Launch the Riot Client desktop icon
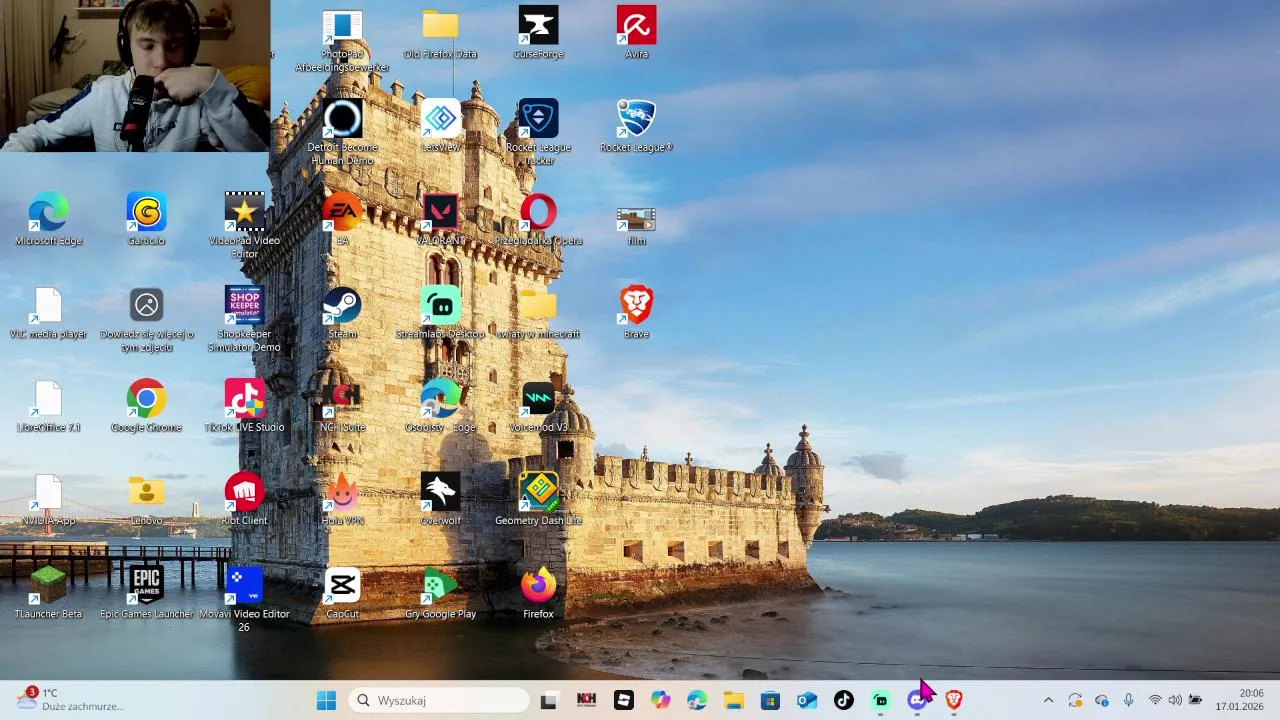The width and height of the screenshot is (1280, 720). point(244,499)
